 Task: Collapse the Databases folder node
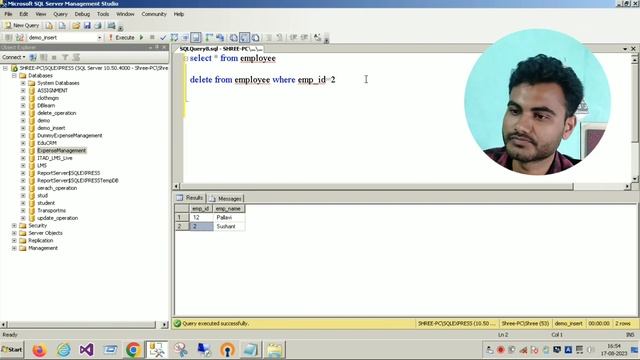point(14,76)
